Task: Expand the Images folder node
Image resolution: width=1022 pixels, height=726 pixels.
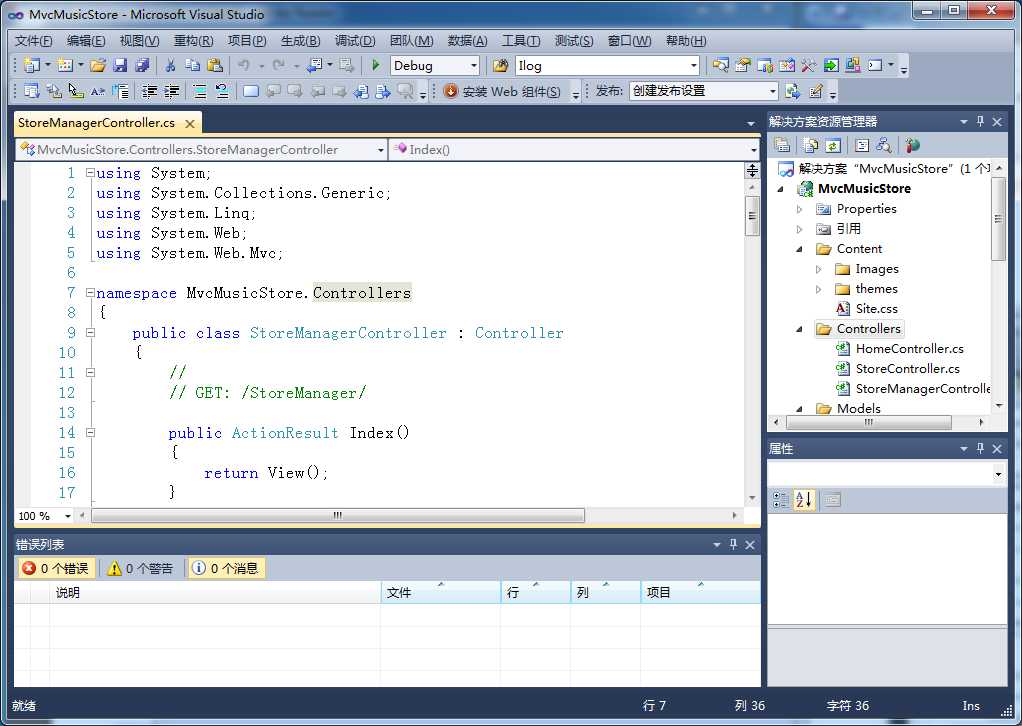Action: click(819, 269)
